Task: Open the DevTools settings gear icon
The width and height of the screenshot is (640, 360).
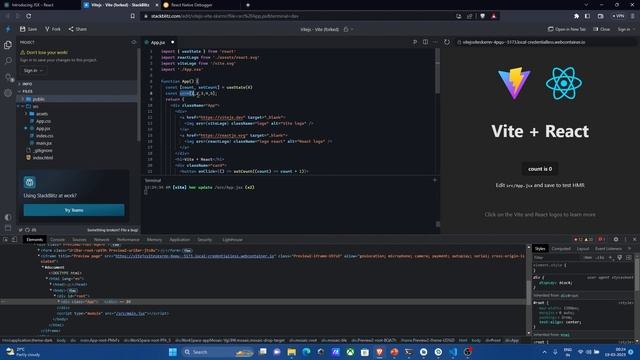Action: coord(616,239)
